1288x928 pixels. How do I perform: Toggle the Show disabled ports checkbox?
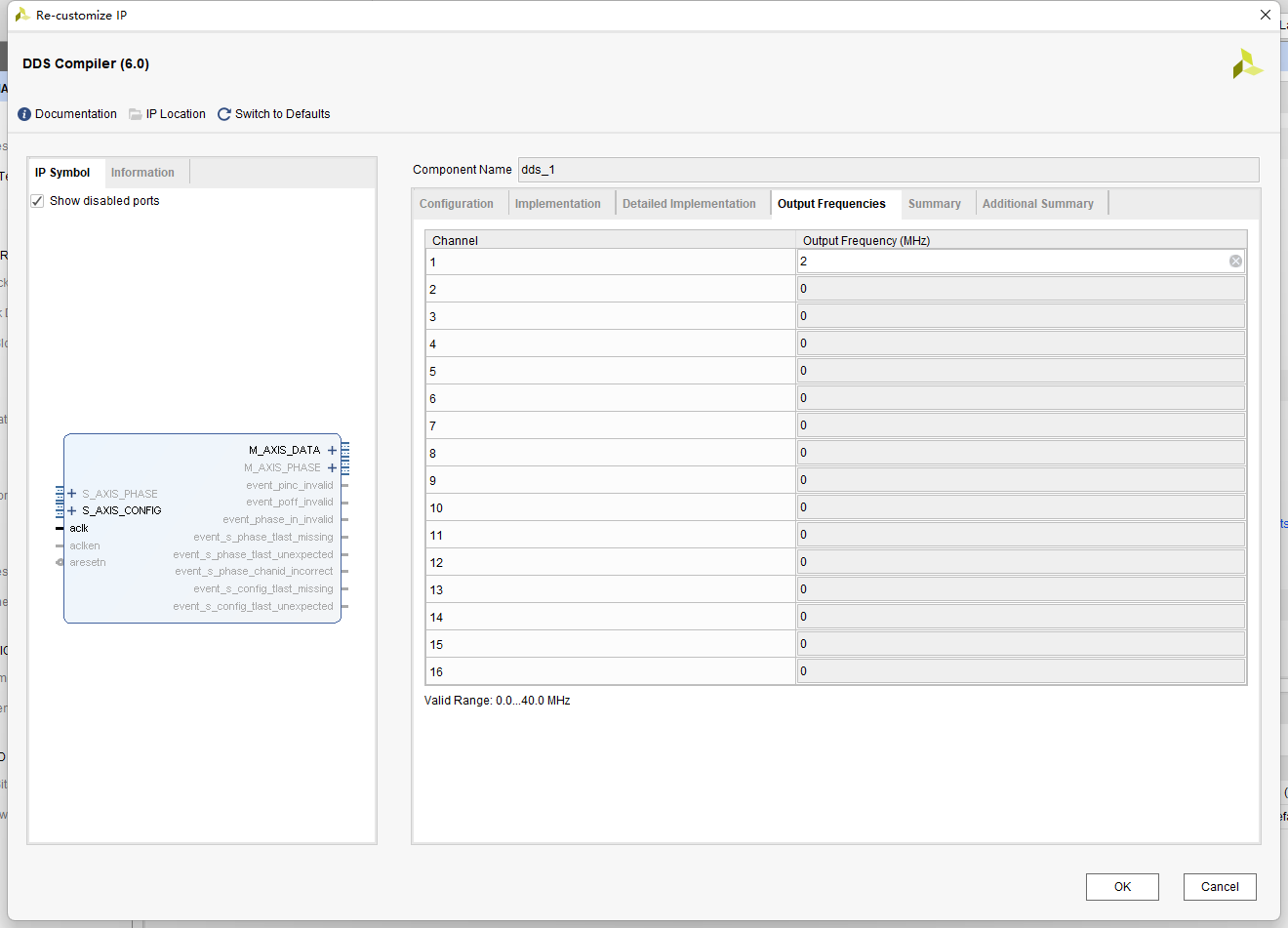tap(37, 201)
